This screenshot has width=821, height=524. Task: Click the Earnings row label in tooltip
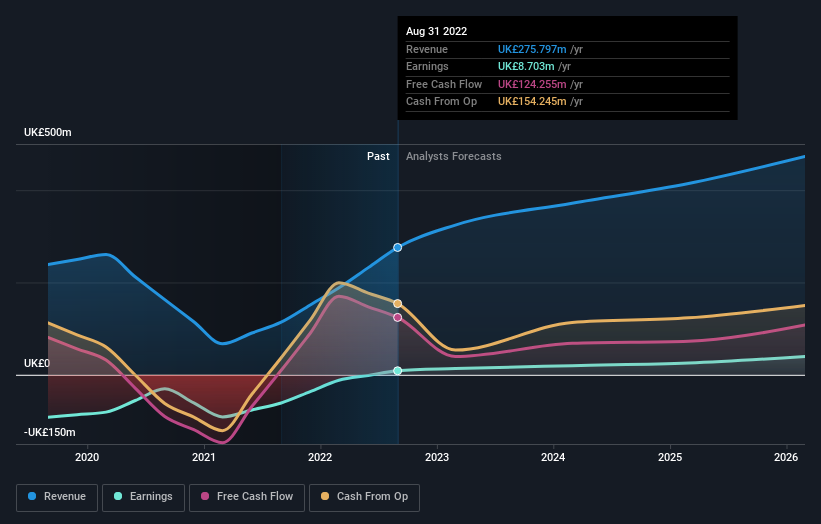pyautogui.click(x=427, y=66)
